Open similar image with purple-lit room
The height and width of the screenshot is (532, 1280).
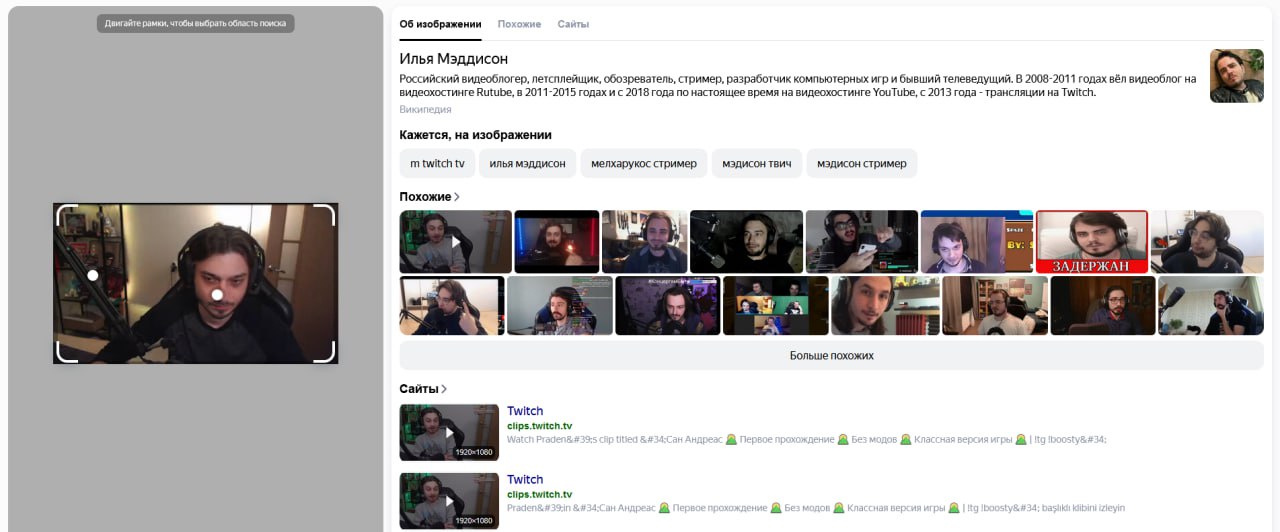(x=668, y=306)
